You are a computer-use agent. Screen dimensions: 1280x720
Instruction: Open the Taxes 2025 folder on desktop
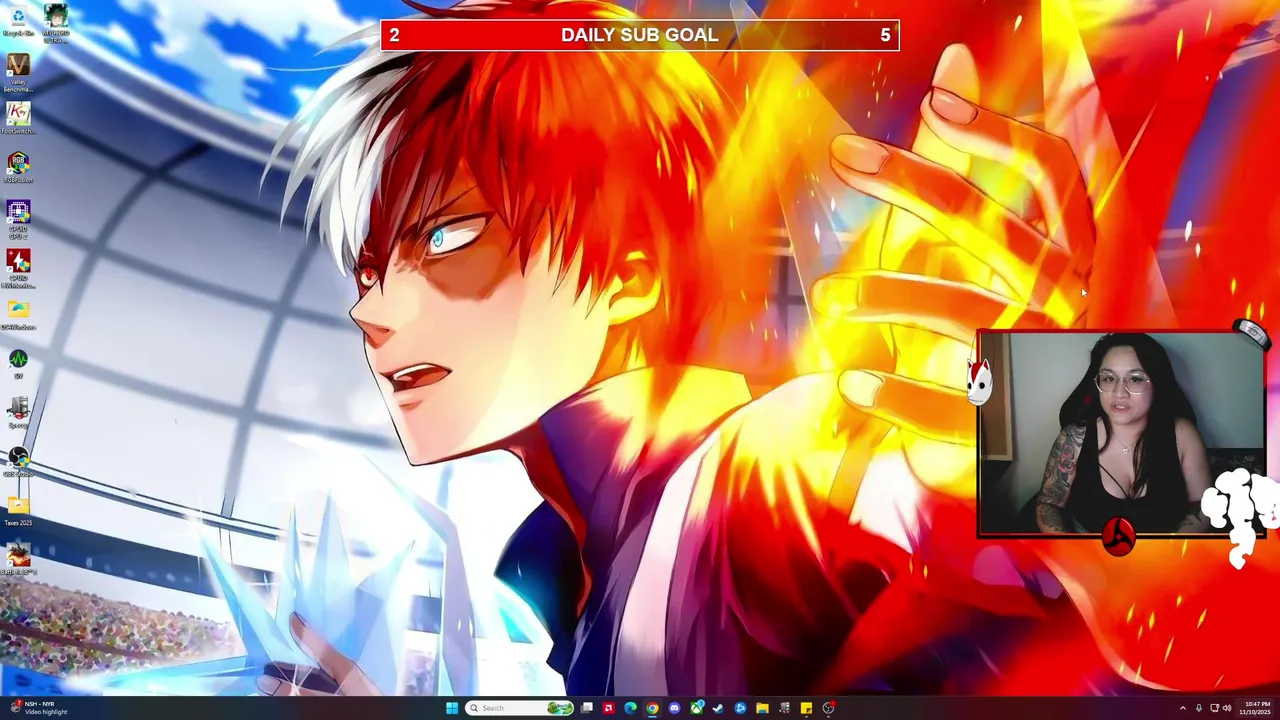click(x=18, y=510)
